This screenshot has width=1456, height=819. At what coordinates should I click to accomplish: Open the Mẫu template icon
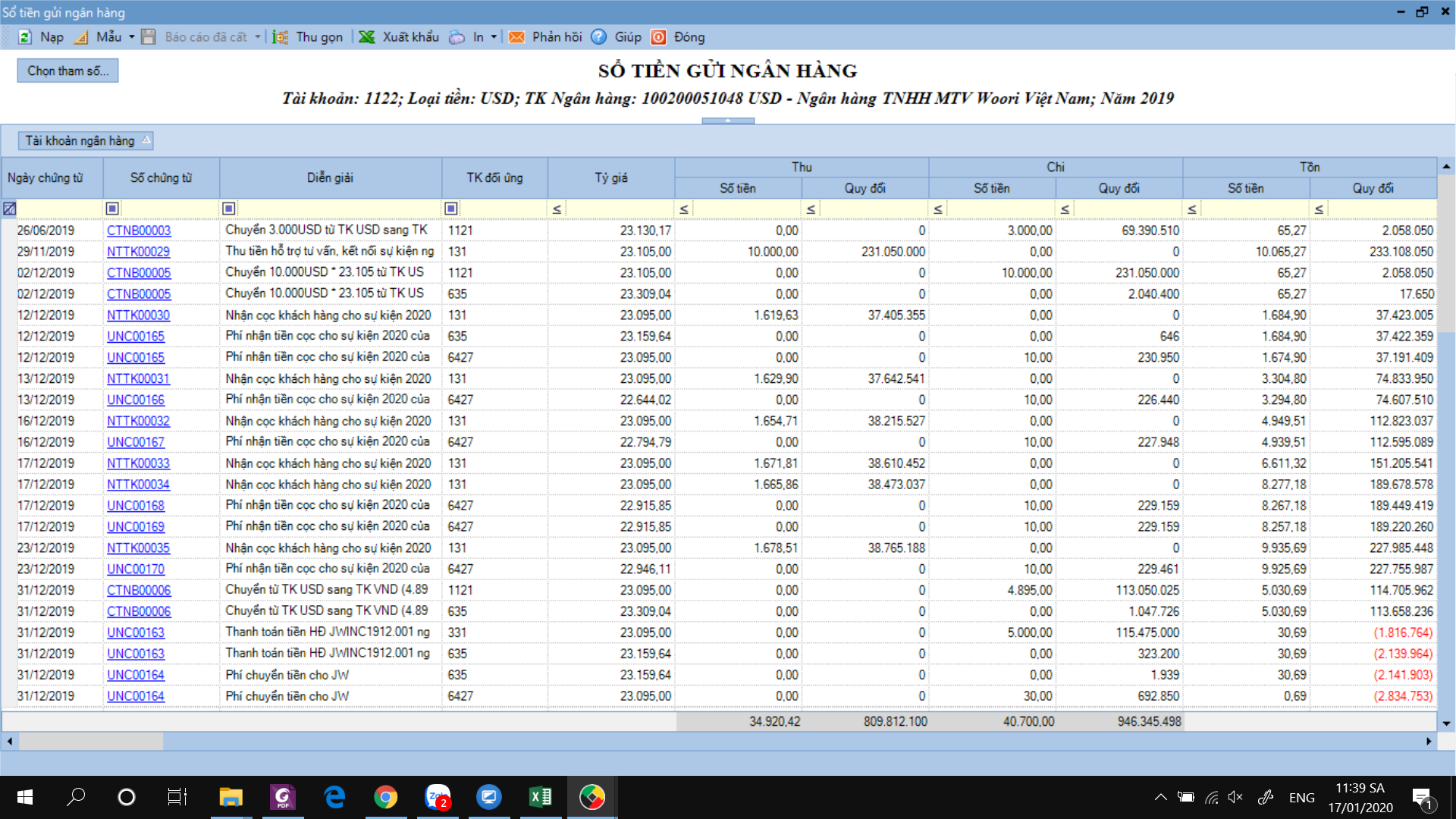pyautogui.click(x=81, y=37)
